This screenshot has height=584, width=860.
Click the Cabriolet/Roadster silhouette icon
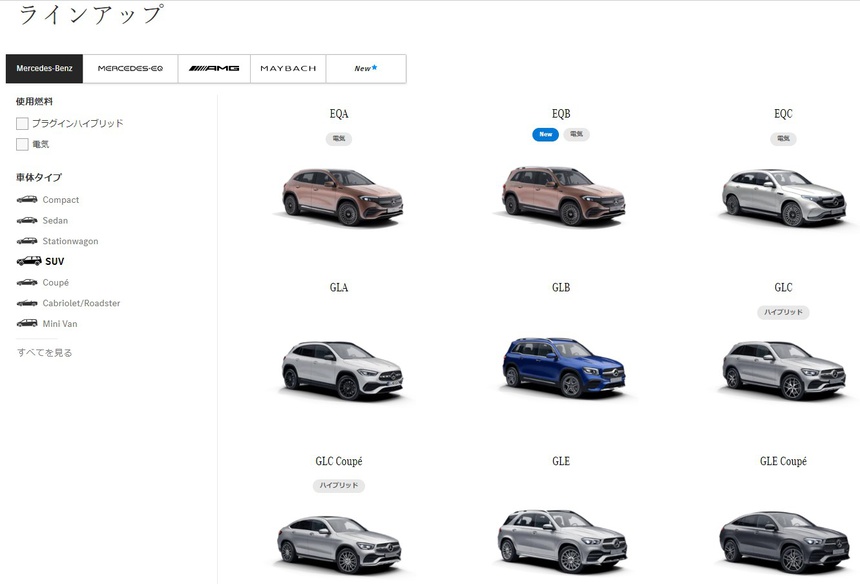27,303
